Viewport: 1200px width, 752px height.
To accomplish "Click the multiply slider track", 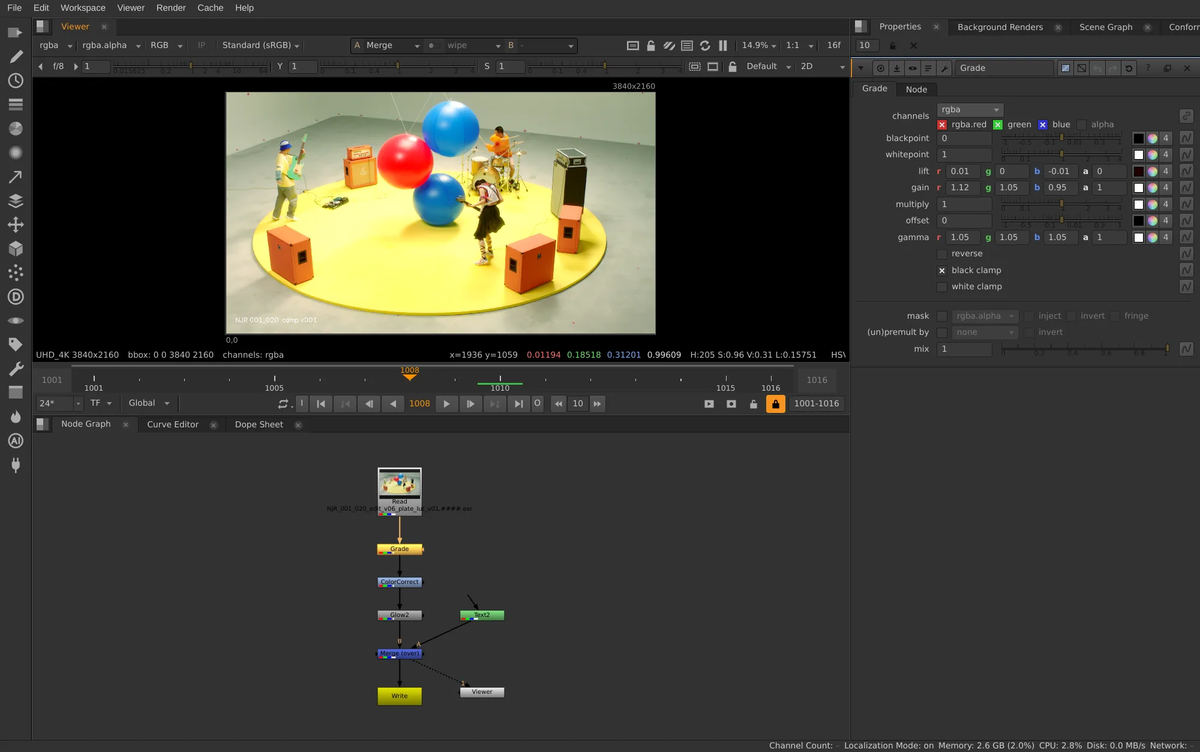I will point(1060,204).
